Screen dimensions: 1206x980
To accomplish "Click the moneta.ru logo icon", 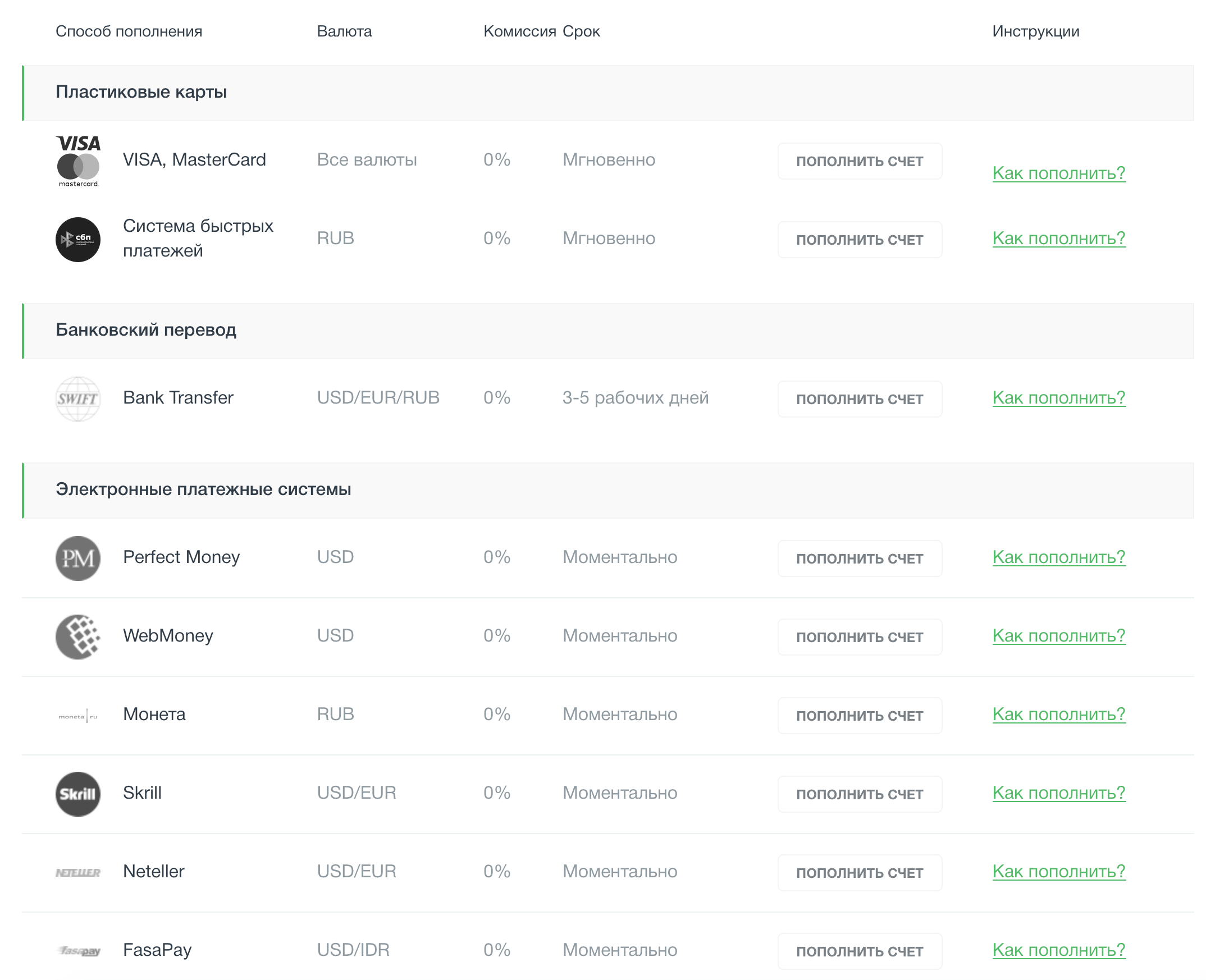I will click(x=78, y=716).
